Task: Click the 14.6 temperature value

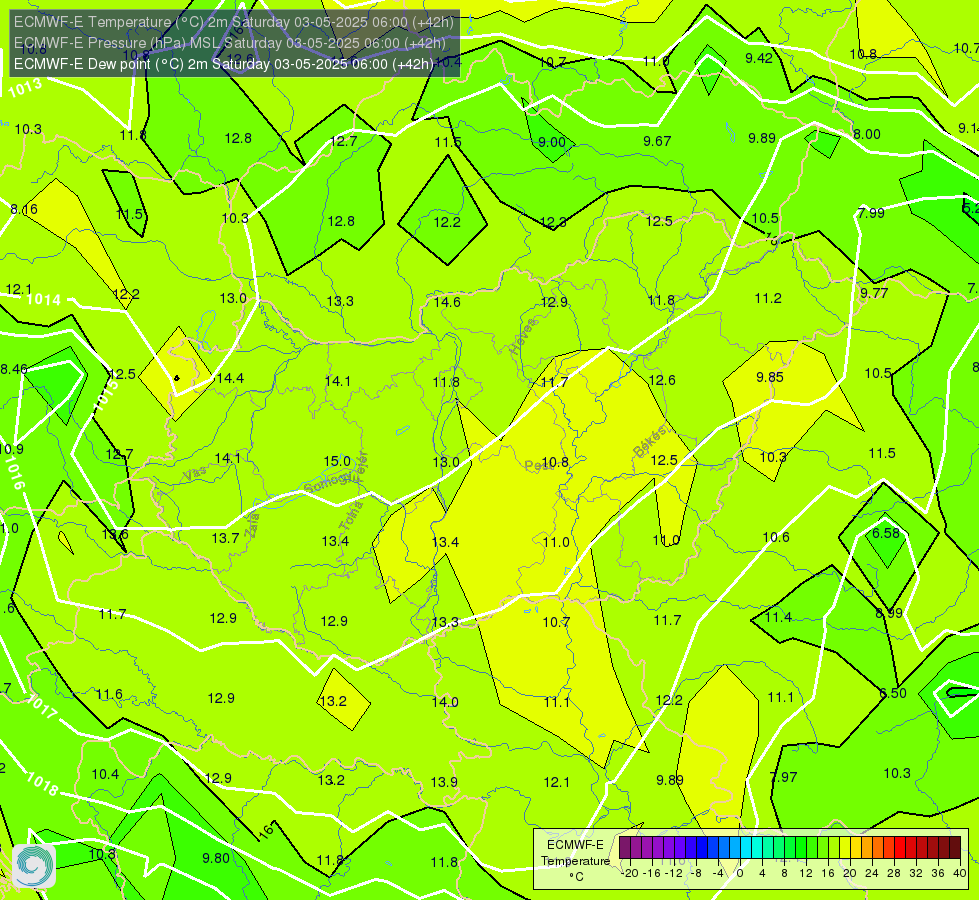Action: [447, 302]
